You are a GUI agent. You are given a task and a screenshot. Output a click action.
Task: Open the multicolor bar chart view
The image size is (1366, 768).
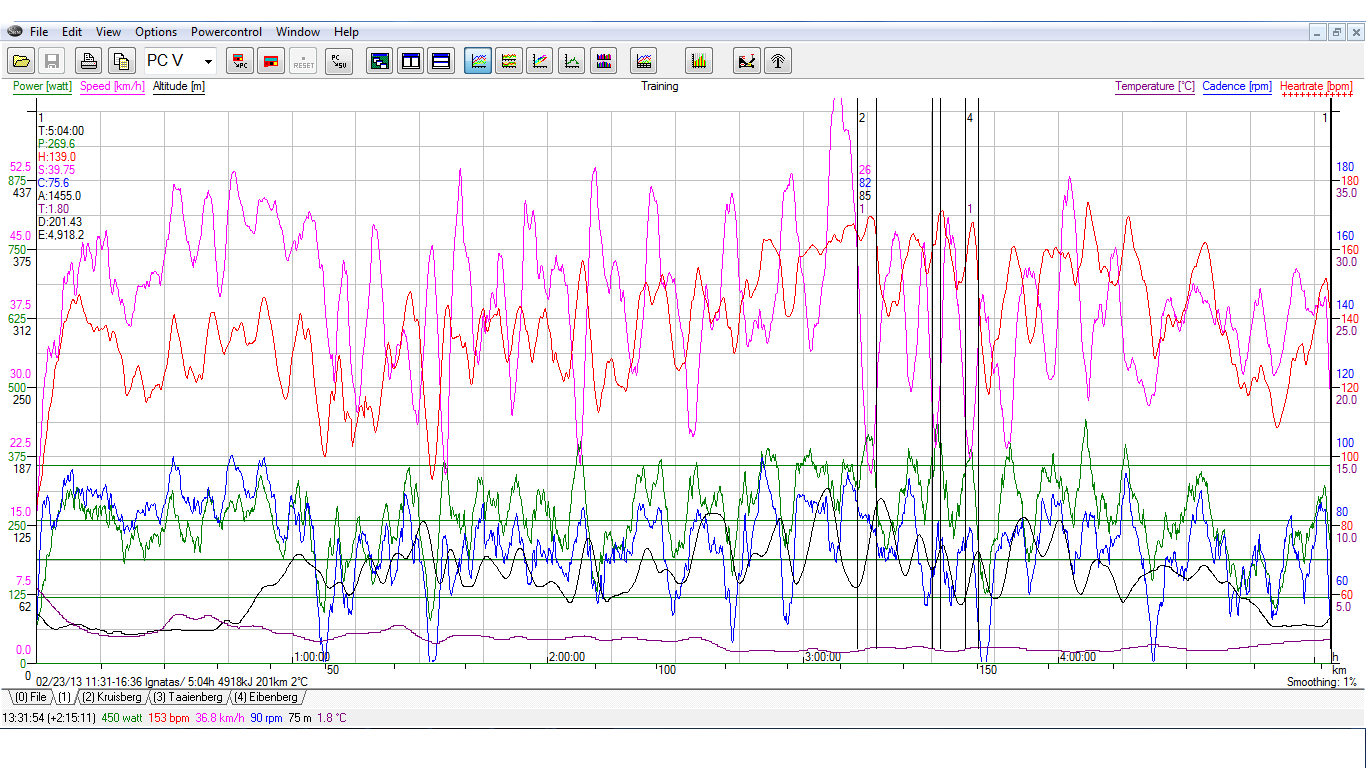pos(603,61)
